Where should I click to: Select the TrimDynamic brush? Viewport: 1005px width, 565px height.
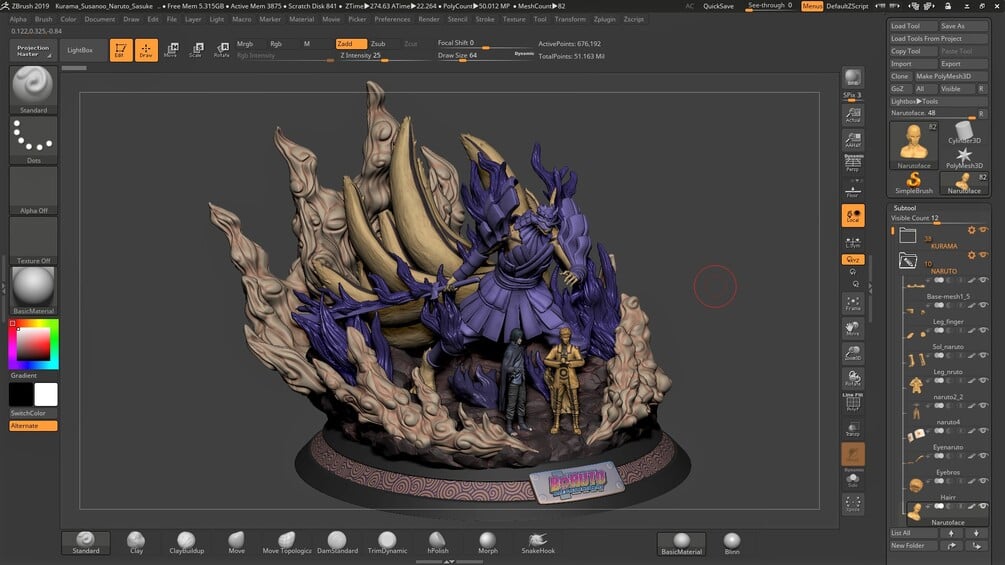pos(387,543)
